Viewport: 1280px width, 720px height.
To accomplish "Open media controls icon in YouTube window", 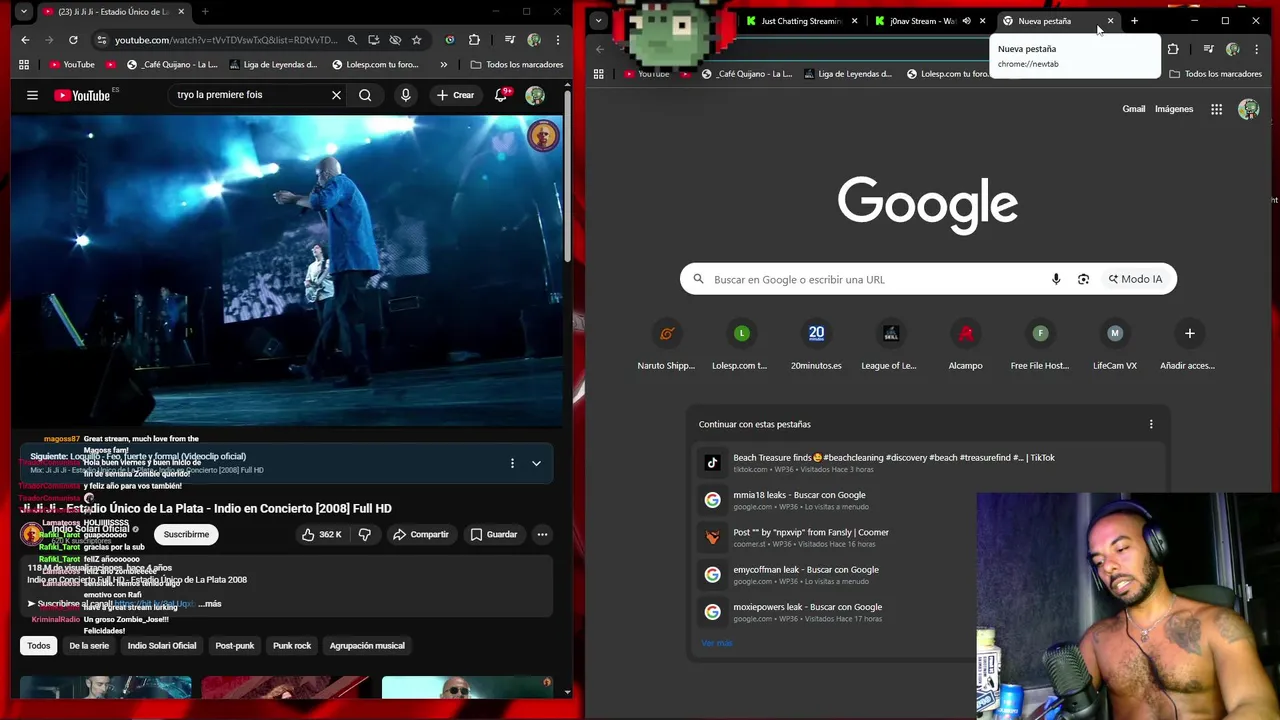I will 509,40.
